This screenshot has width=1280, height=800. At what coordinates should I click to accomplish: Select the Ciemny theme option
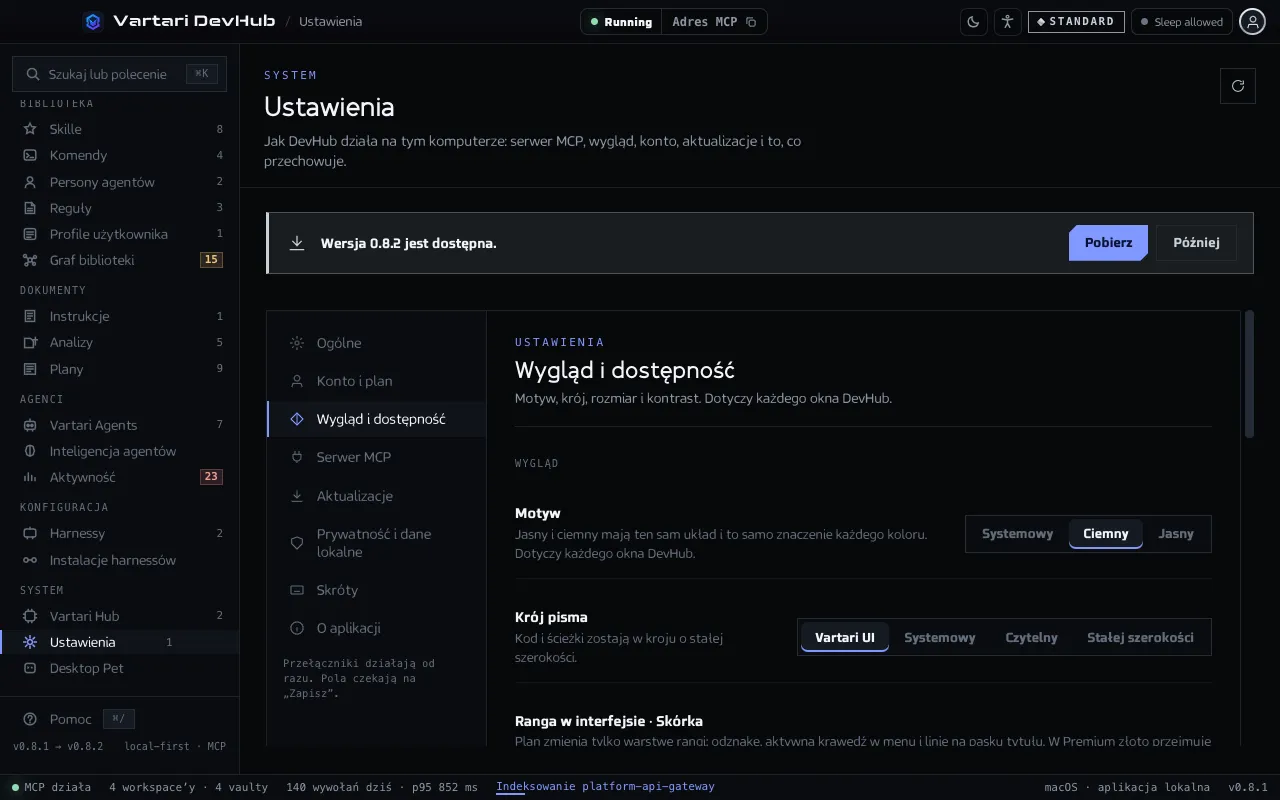pyautogui.click(x=1105, y=534)
